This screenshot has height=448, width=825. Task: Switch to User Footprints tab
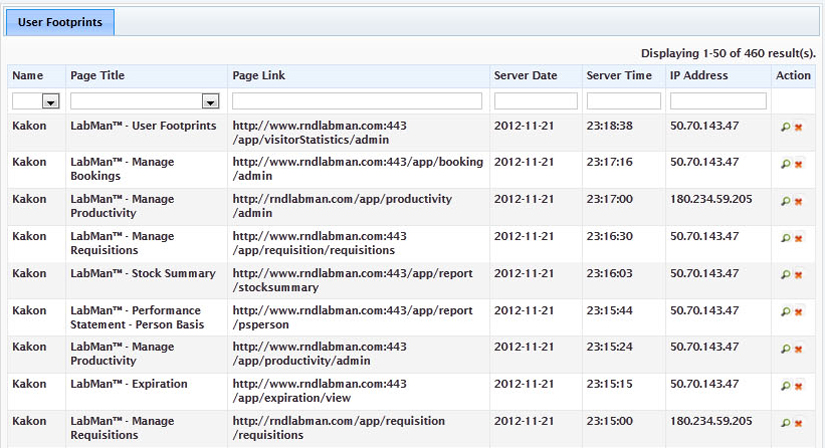point(60,22)
